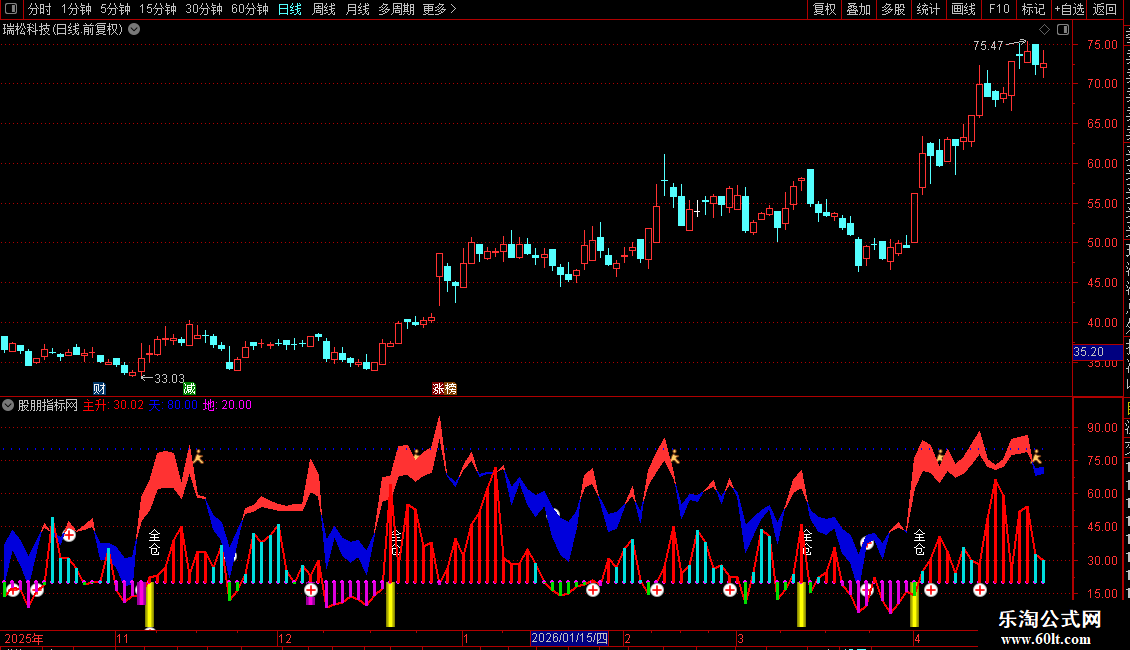
Task: Click the 90.00 indicator axis label
Action: (x=1102, y=427)
